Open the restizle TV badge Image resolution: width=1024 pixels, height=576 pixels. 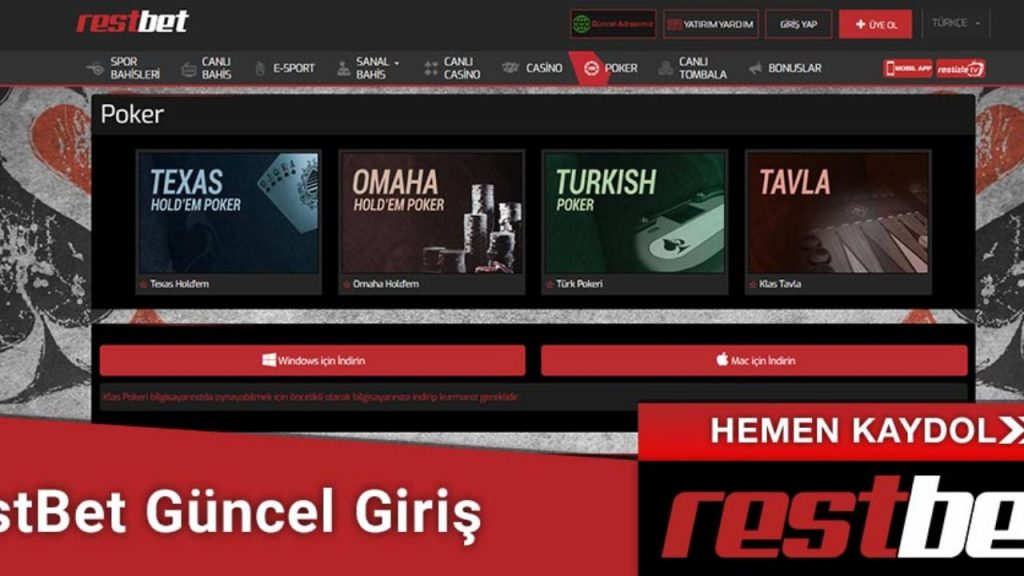[x=961, y=69]
